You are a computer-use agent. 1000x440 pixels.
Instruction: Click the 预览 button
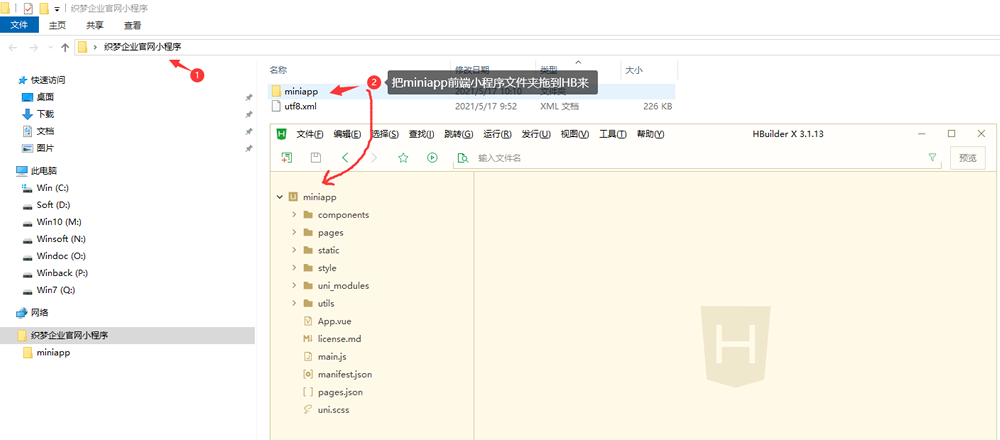coord(967,158)
